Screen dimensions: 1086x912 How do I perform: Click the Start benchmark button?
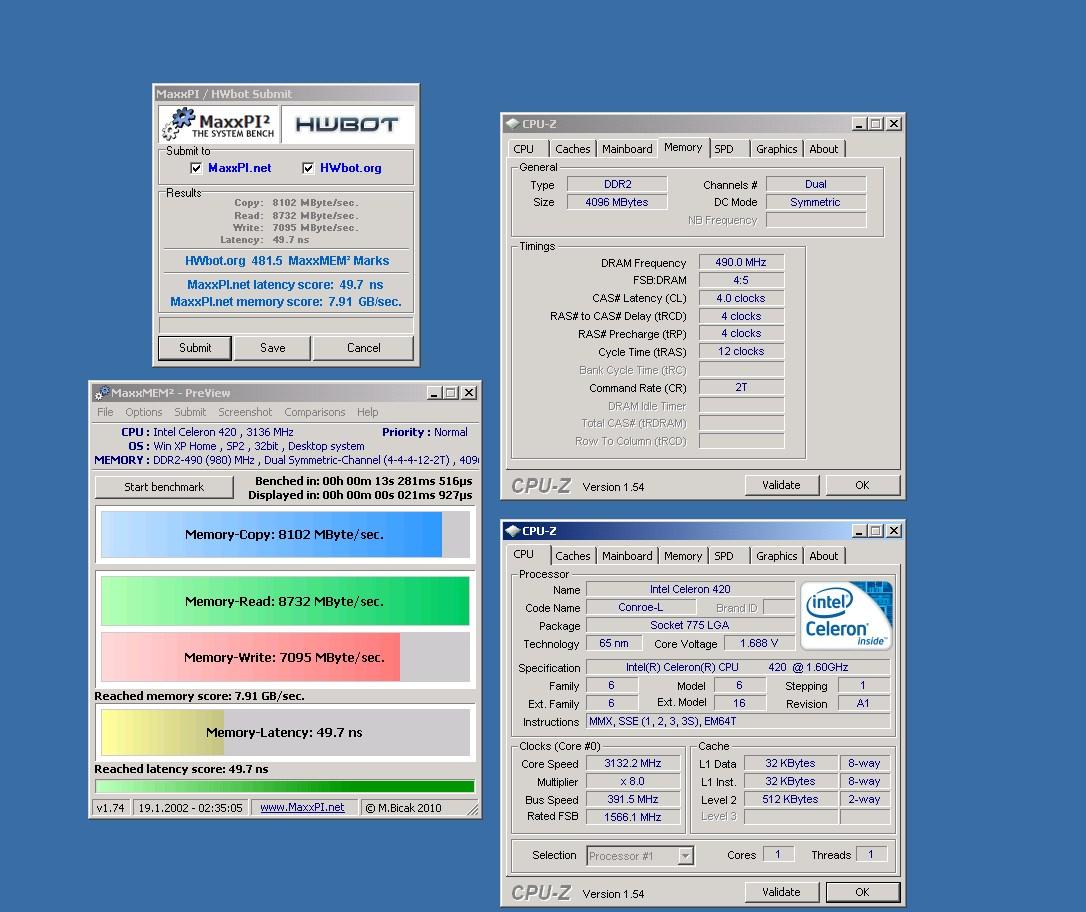pos(164,487)
